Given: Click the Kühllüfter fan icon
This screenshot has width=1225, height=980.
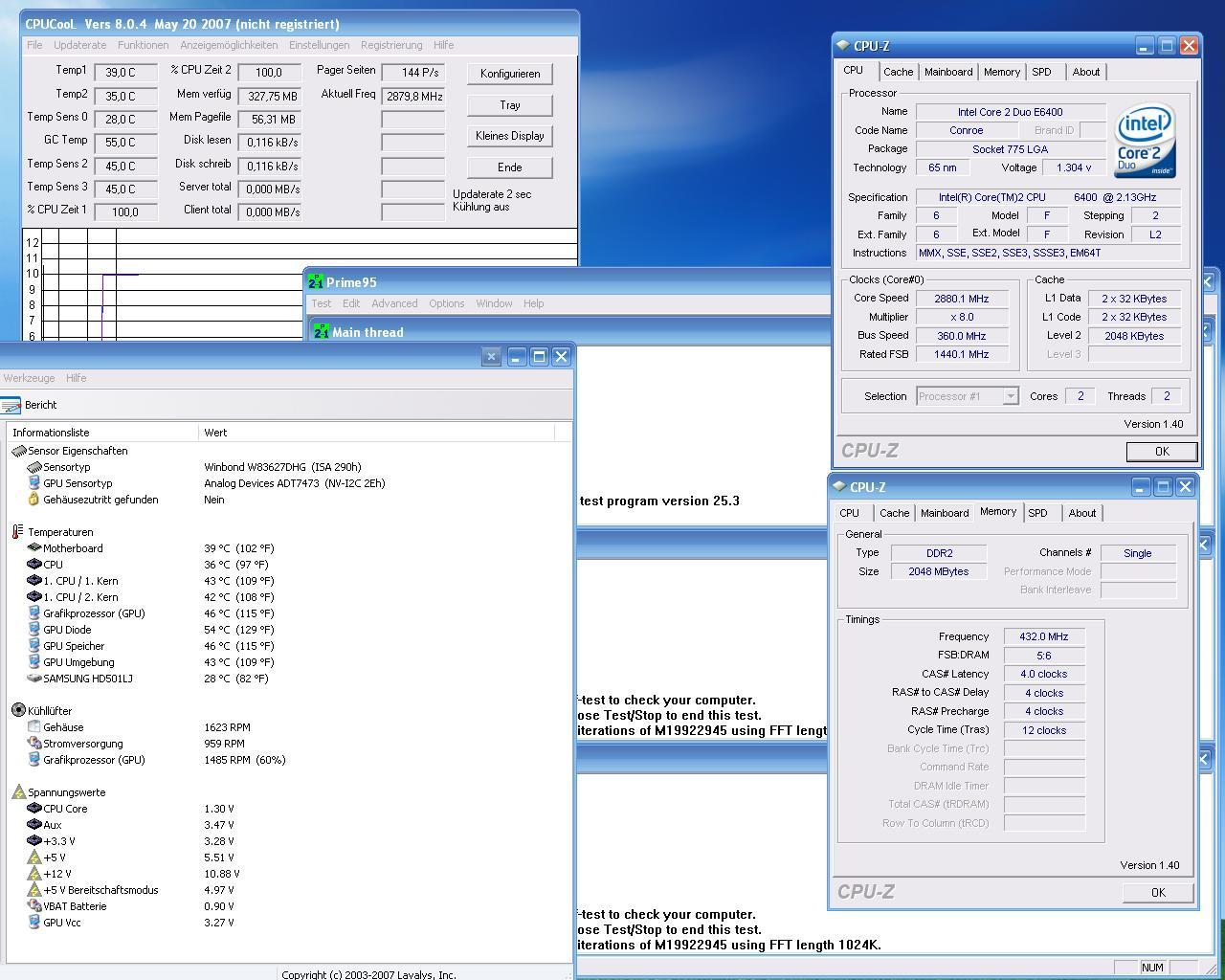Looking at the screenshot, I should click(19, 711).
